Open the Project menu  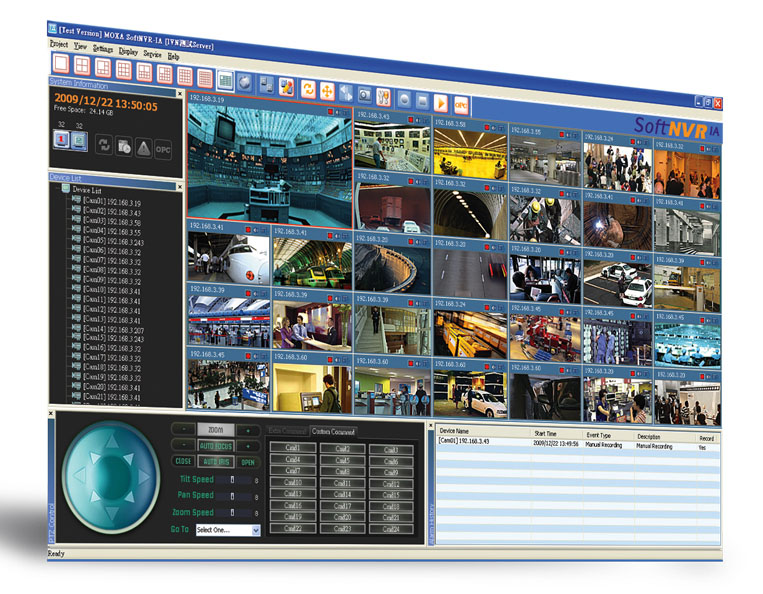[58, 44]
